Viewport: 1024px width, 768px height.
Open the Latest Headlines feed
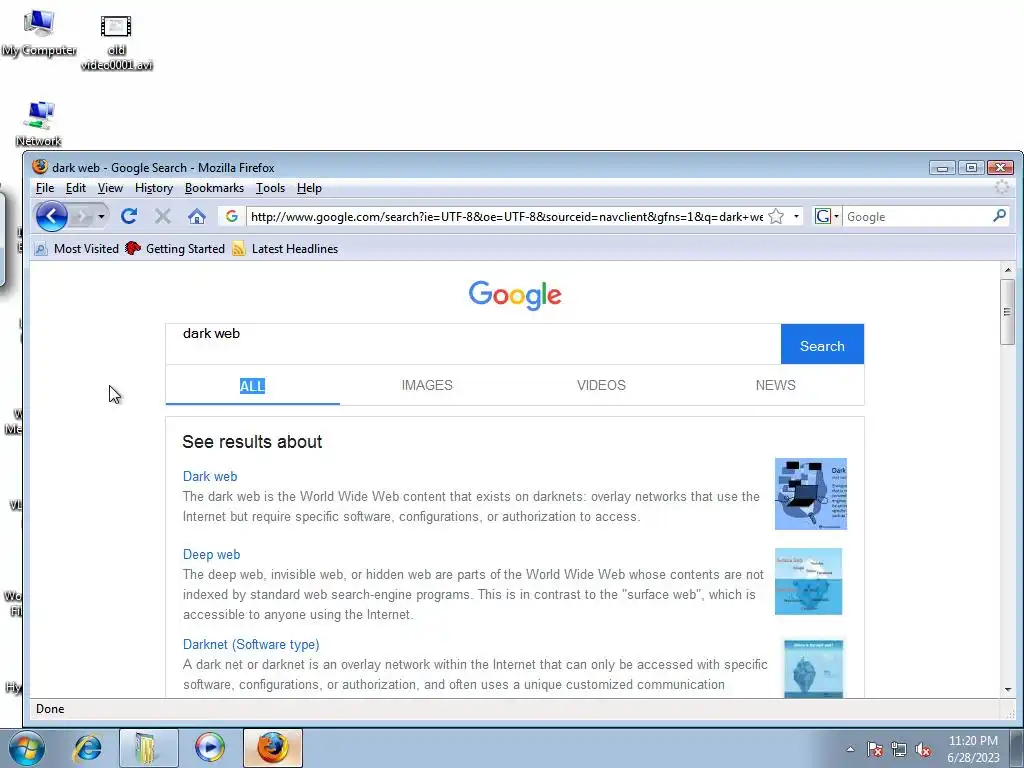point(285,249)
